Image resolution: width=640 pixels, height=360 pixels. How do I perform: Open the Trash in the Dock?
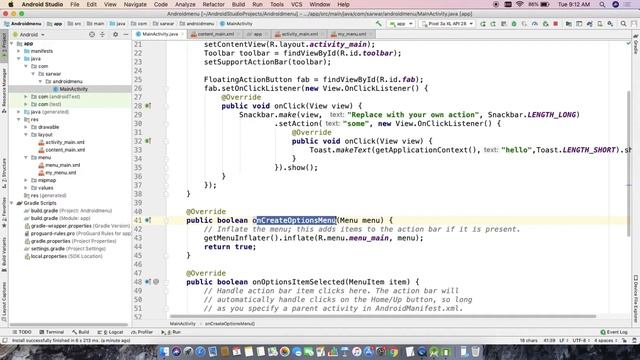(x=476, y=351)
